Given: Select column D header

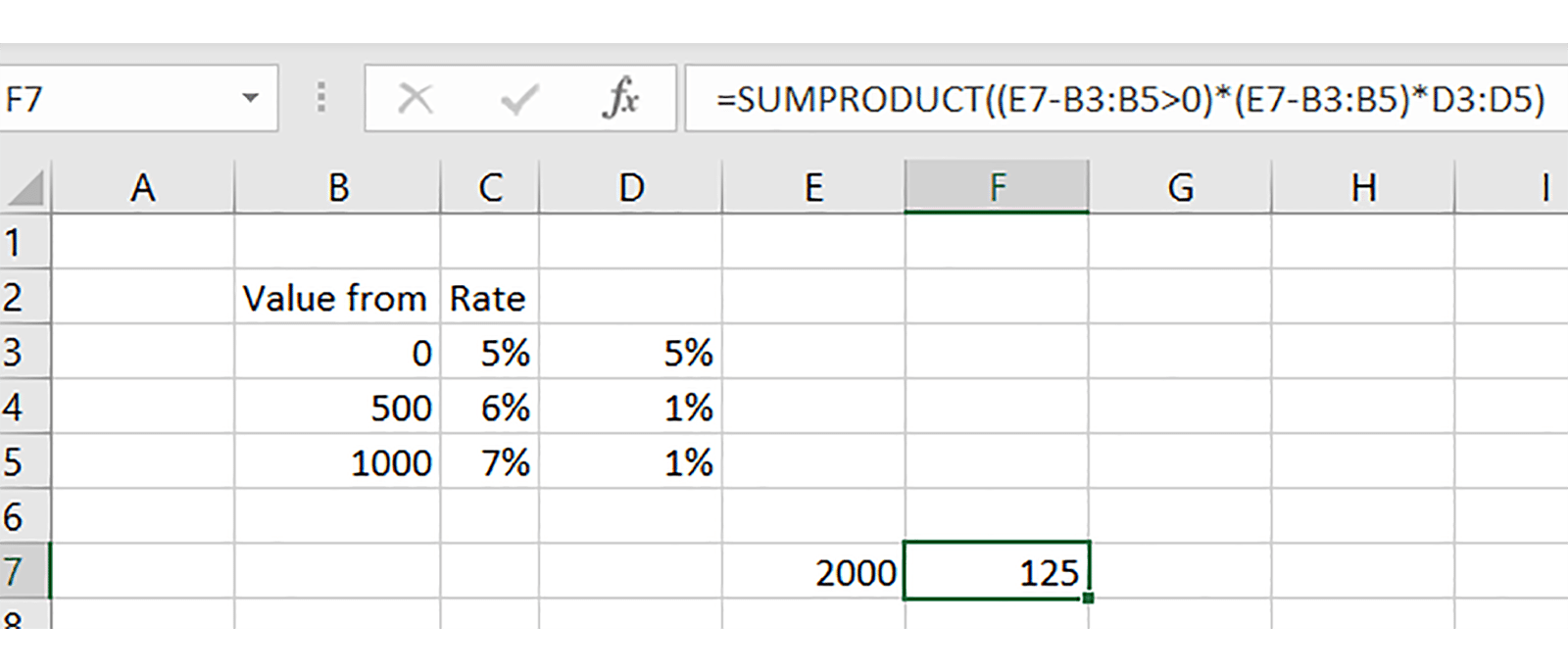Looking at the screenshot, I should 630,187.
